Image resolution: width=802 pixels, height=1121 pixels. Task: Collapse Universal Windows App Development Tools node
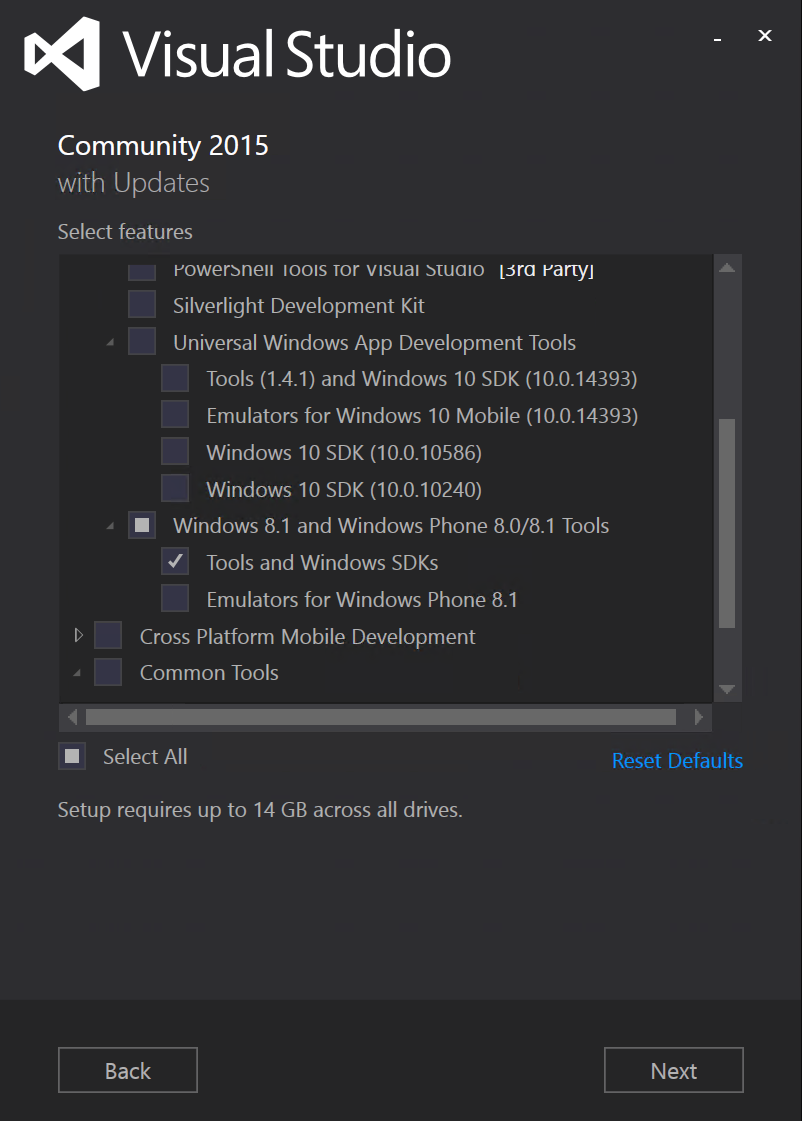point(110,343)
